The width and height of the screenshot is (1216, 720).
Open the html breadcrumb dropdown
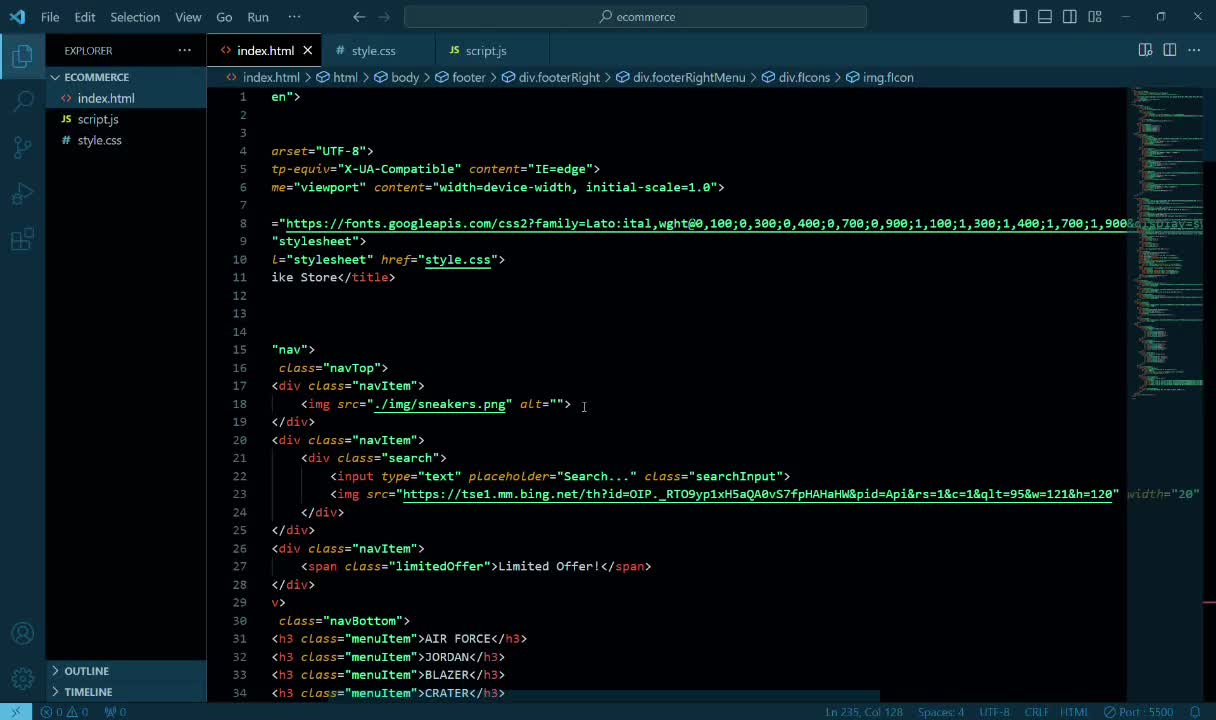tap(337, 77)
